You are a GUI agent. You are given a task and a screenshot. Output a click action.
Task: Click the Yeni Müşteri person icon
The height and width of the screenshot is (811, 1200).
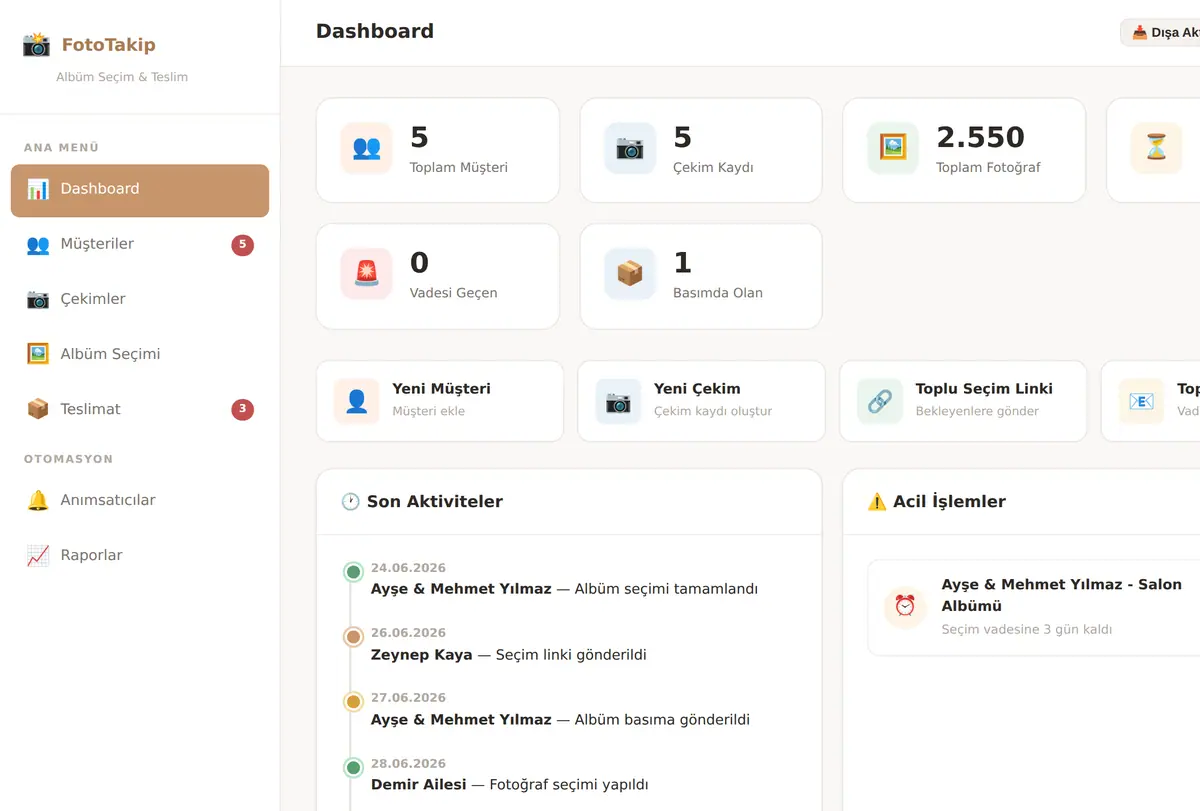point(357,401)
